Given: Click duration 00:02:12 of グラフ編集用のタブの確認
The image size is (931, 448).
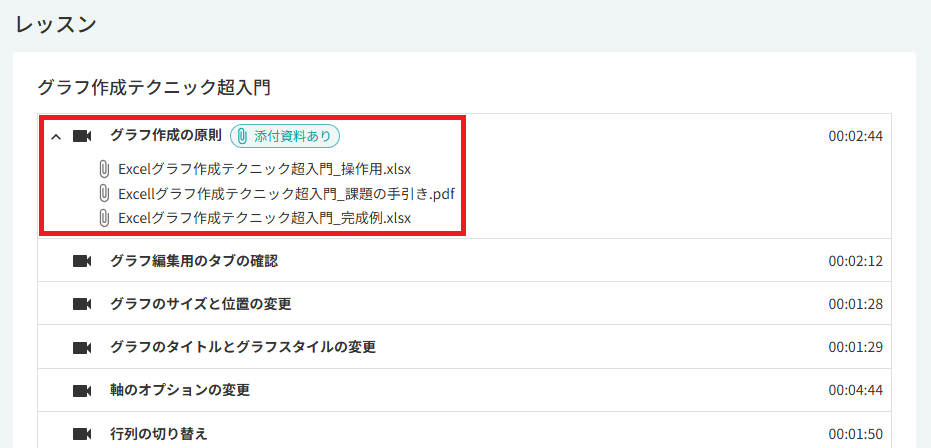Looking at the screenshot, I should coord(856,261).
